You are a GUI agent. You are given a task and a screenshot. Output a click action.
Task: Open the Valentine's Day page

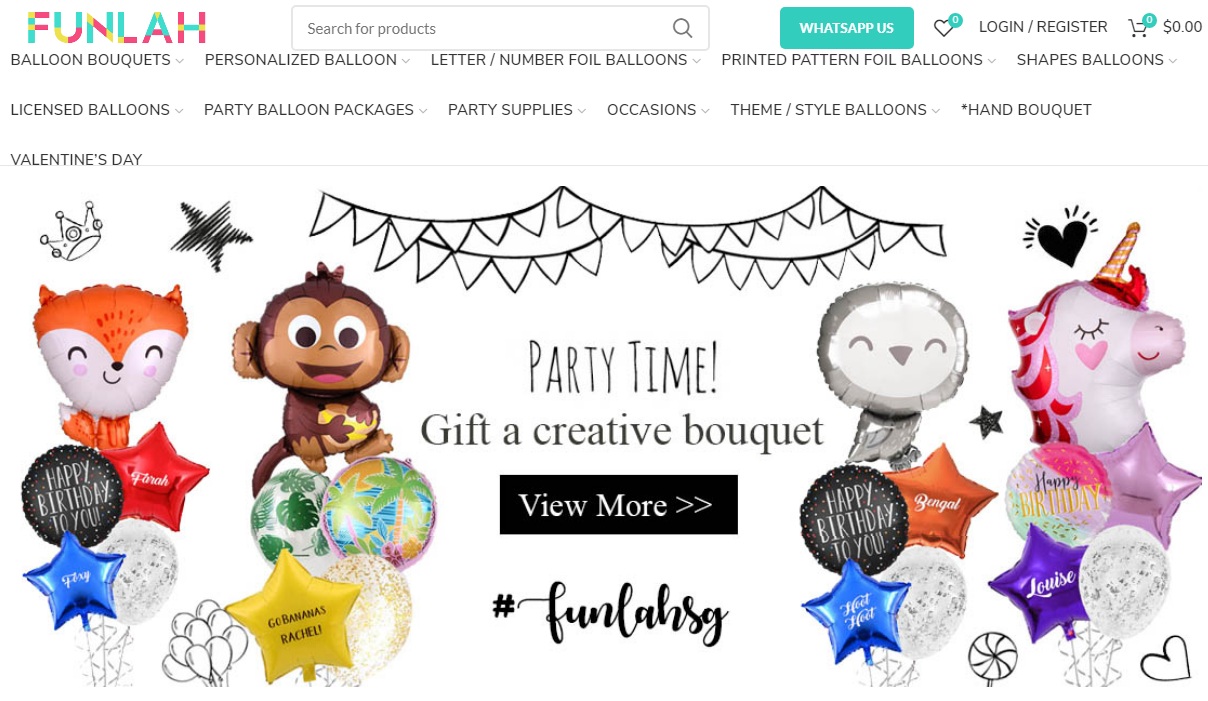(x=76, y=160)
